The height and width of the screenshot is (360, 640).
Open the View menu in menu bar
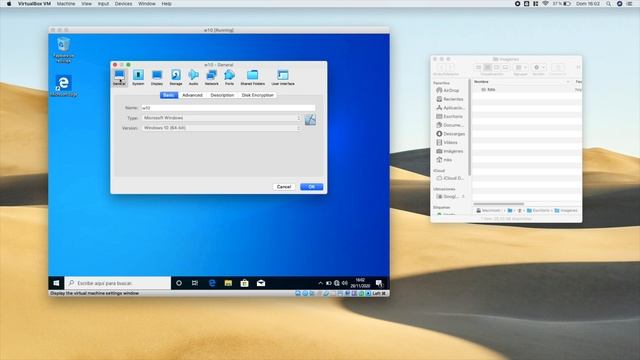coord(87,4)
